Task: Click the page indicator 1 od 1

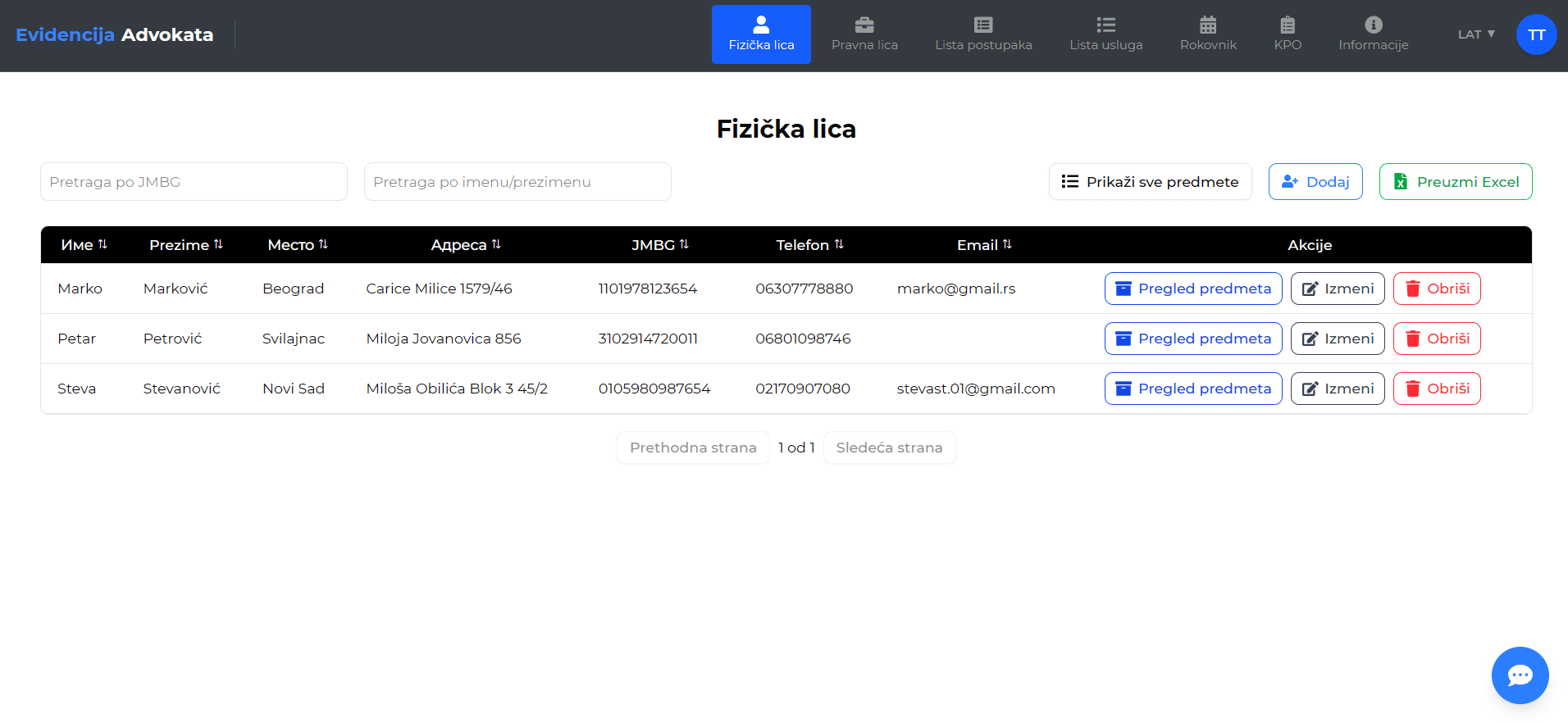Action: [796, 448]
